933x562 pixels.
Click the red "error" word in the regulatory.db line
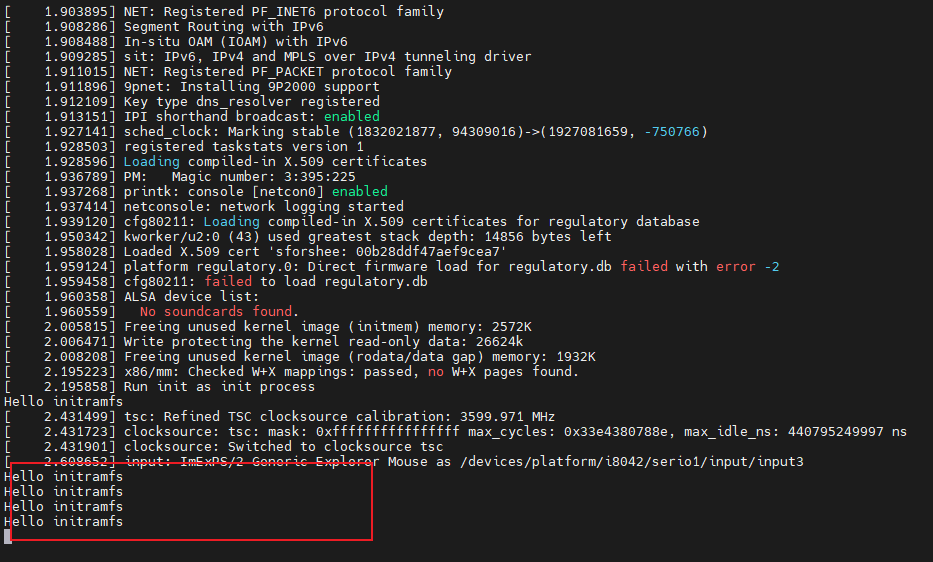point(735,266)
